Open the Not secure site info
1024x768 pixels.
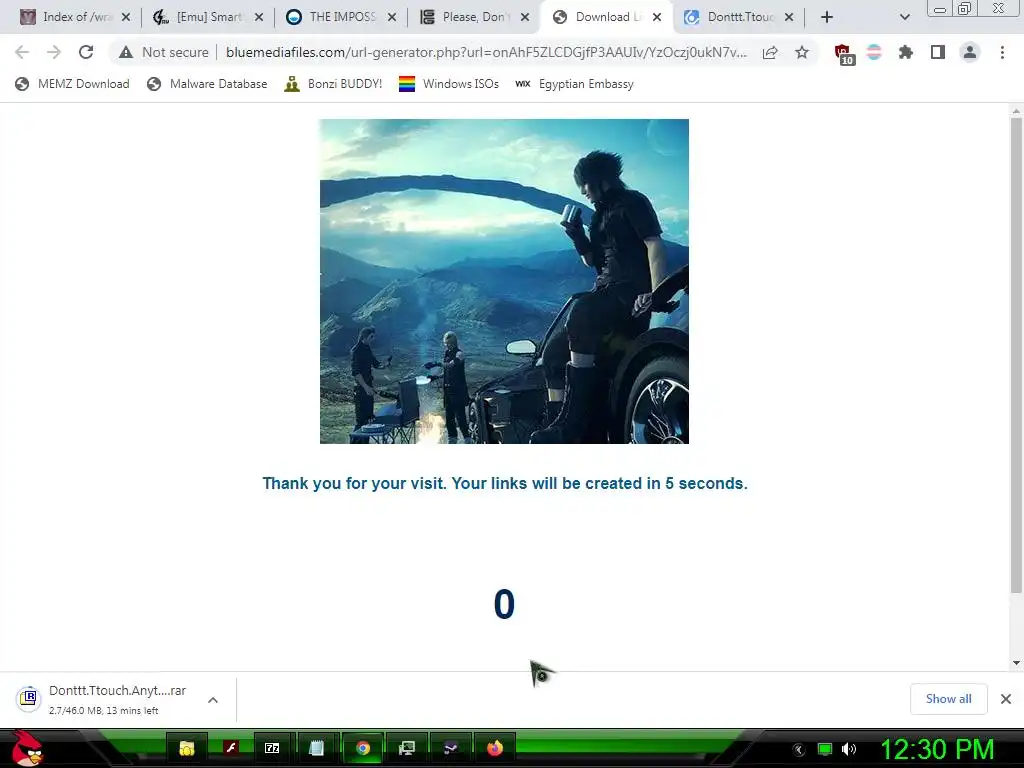click(164, 52)
